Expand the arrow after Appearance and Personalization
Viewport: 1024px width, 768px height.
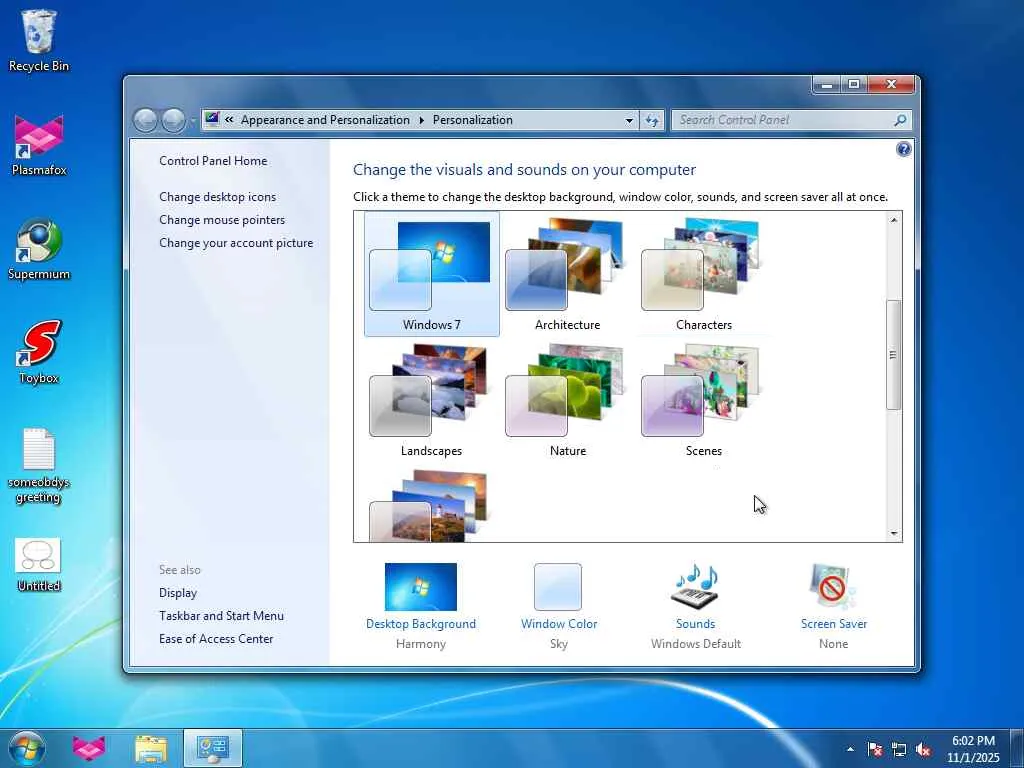[421, 120]
